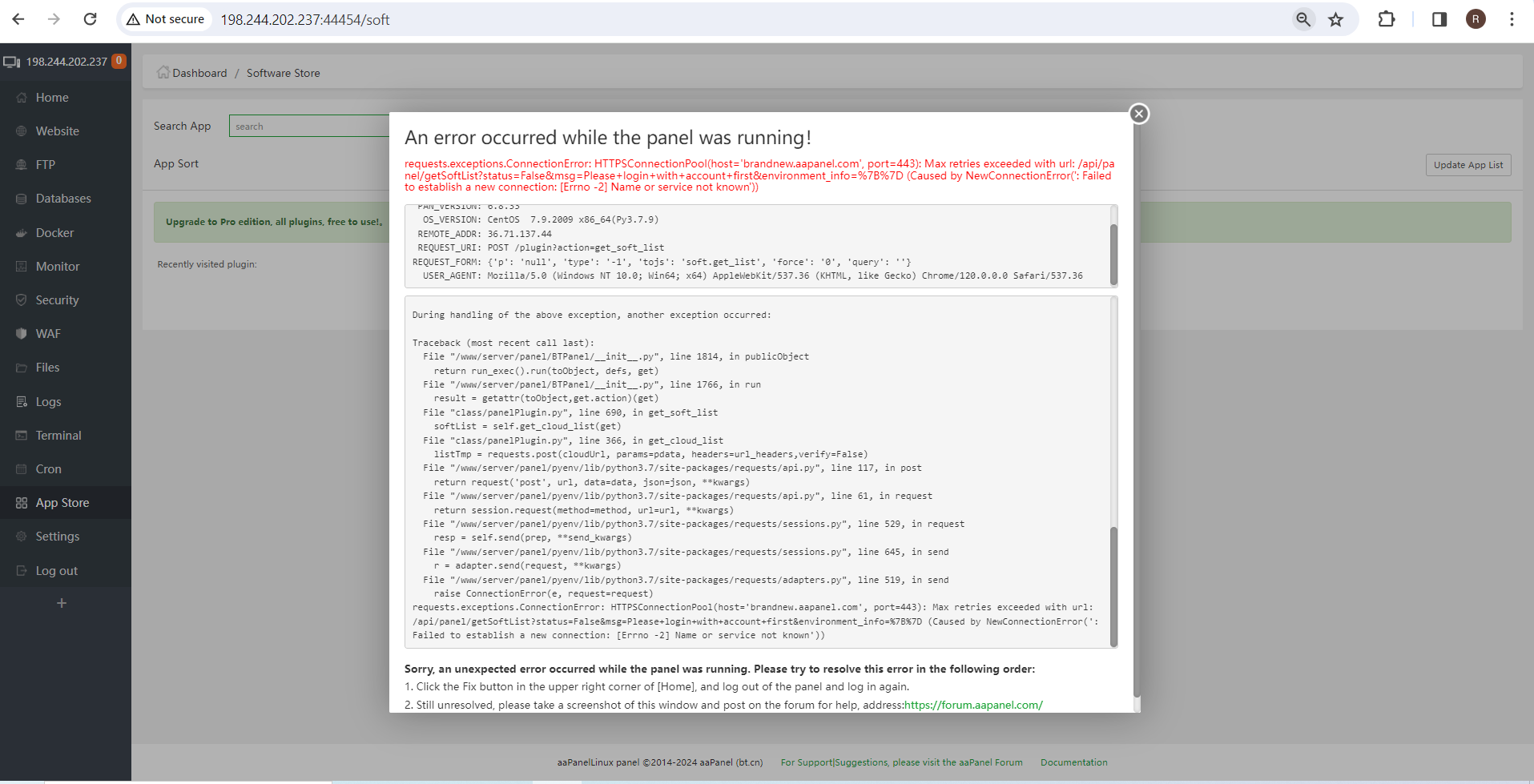Click the Update App List button
Image resolution: width=1534 pixels, height=784 pixels.
point(1468,164)
